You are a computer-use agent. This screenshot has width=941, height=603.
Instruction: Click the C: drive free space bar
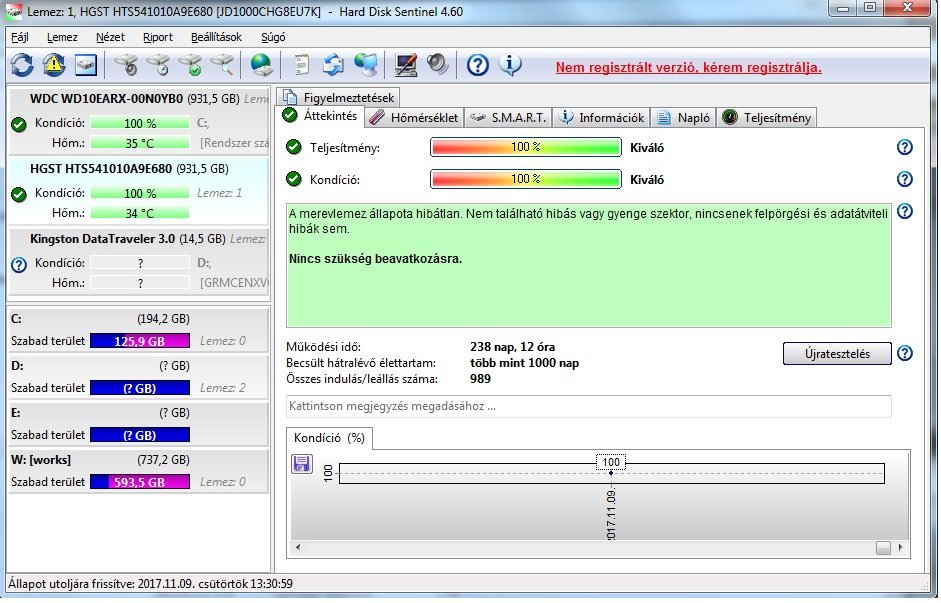(x=140, y=341)
